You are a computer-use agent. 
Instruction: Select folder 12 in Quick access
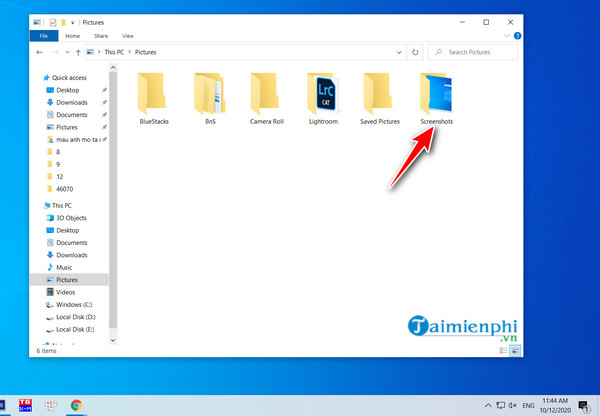click(x=59, y=176)
